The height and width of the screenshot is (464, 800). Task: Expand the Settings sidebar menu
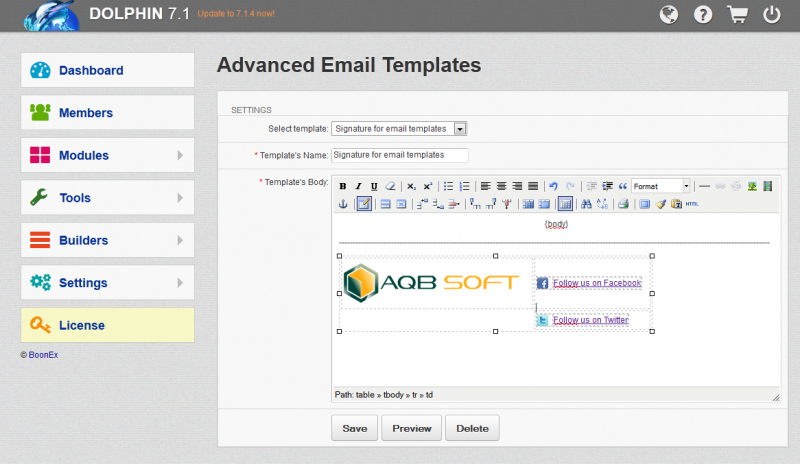[x=108, y=282]
